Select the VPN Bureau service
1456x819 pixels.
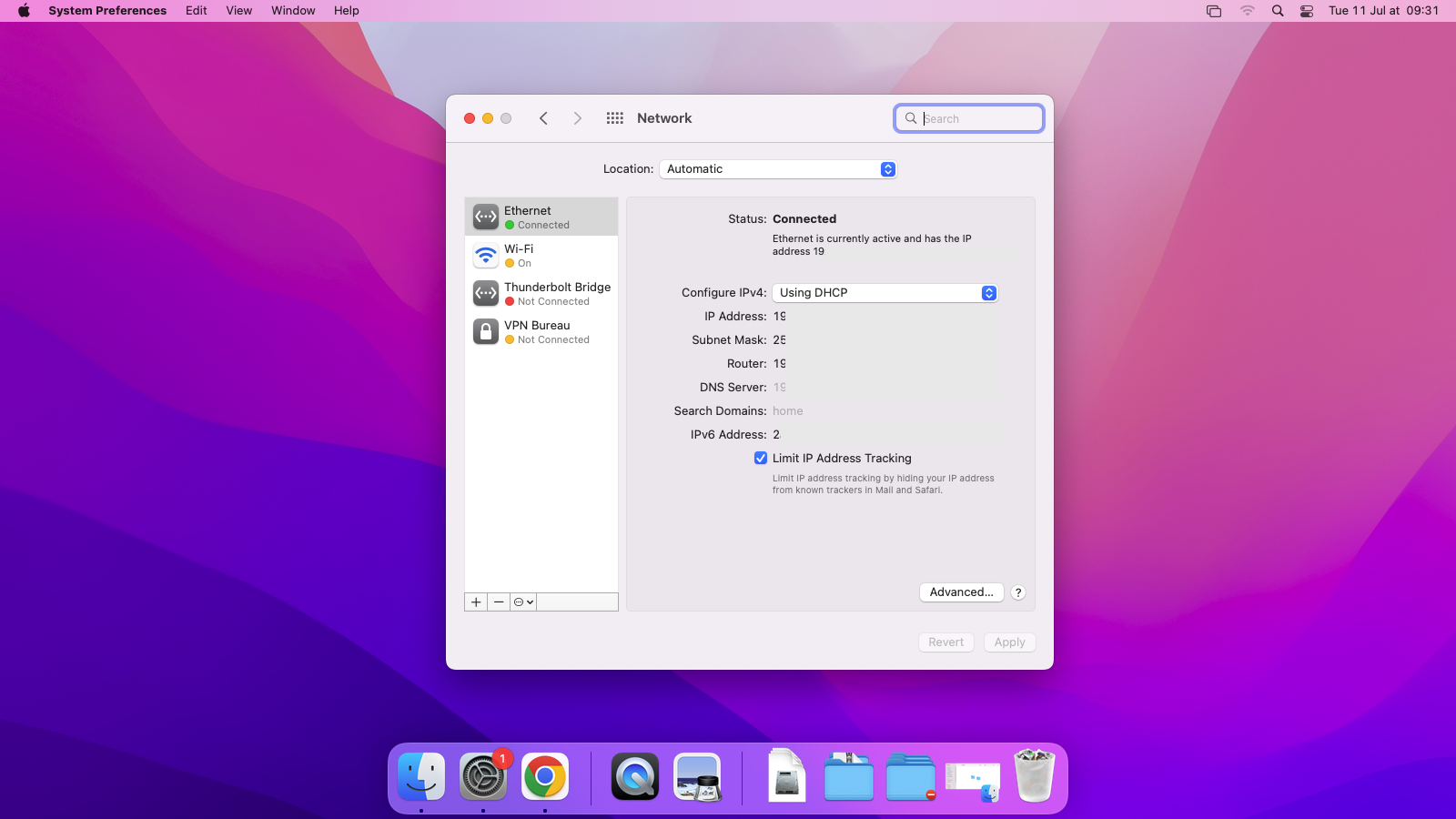point(541,331)
